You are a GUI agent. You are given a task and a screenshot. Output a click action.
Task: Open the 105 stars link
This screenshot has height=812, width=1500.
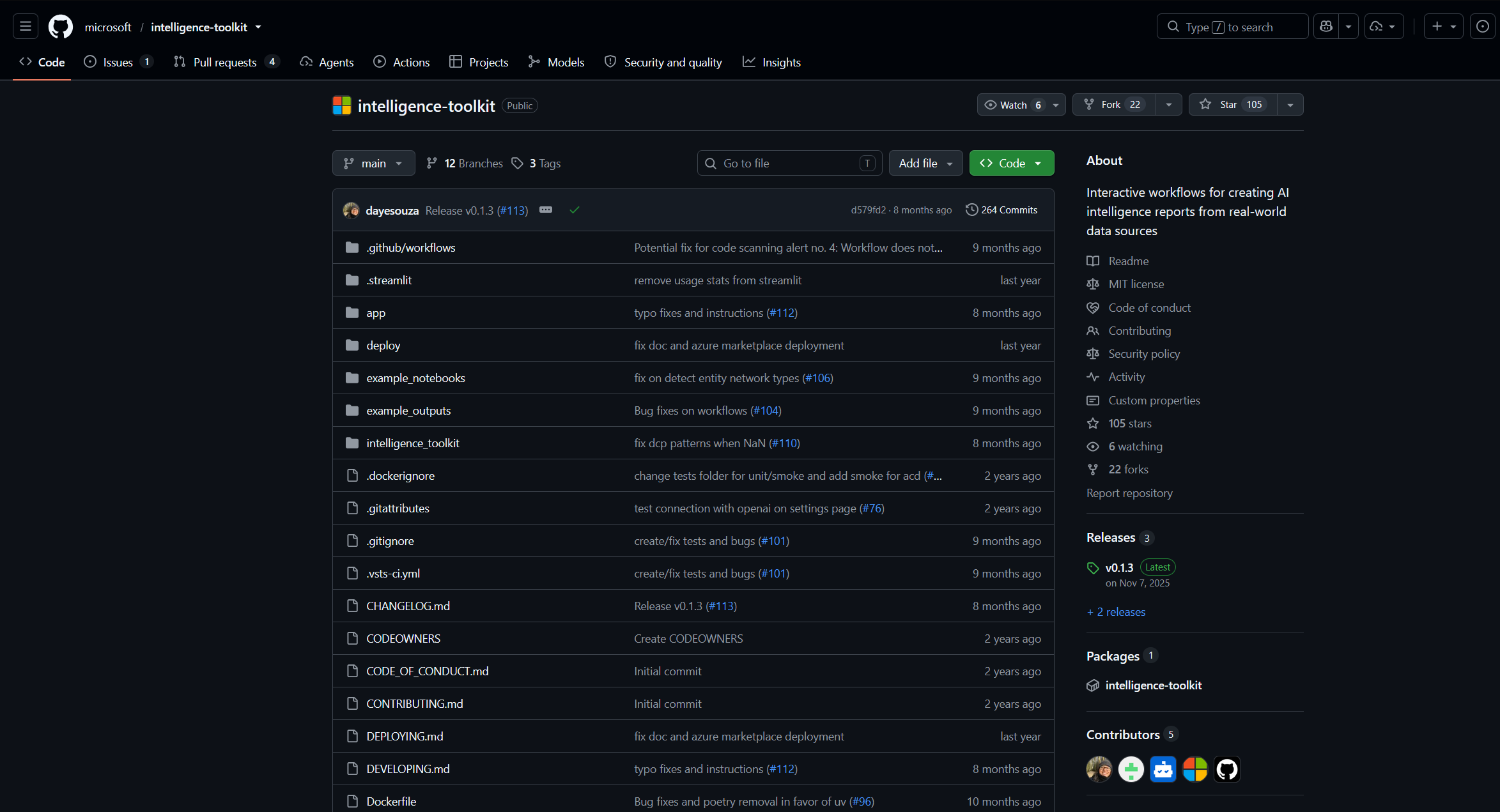click(x=1130, y=424)
